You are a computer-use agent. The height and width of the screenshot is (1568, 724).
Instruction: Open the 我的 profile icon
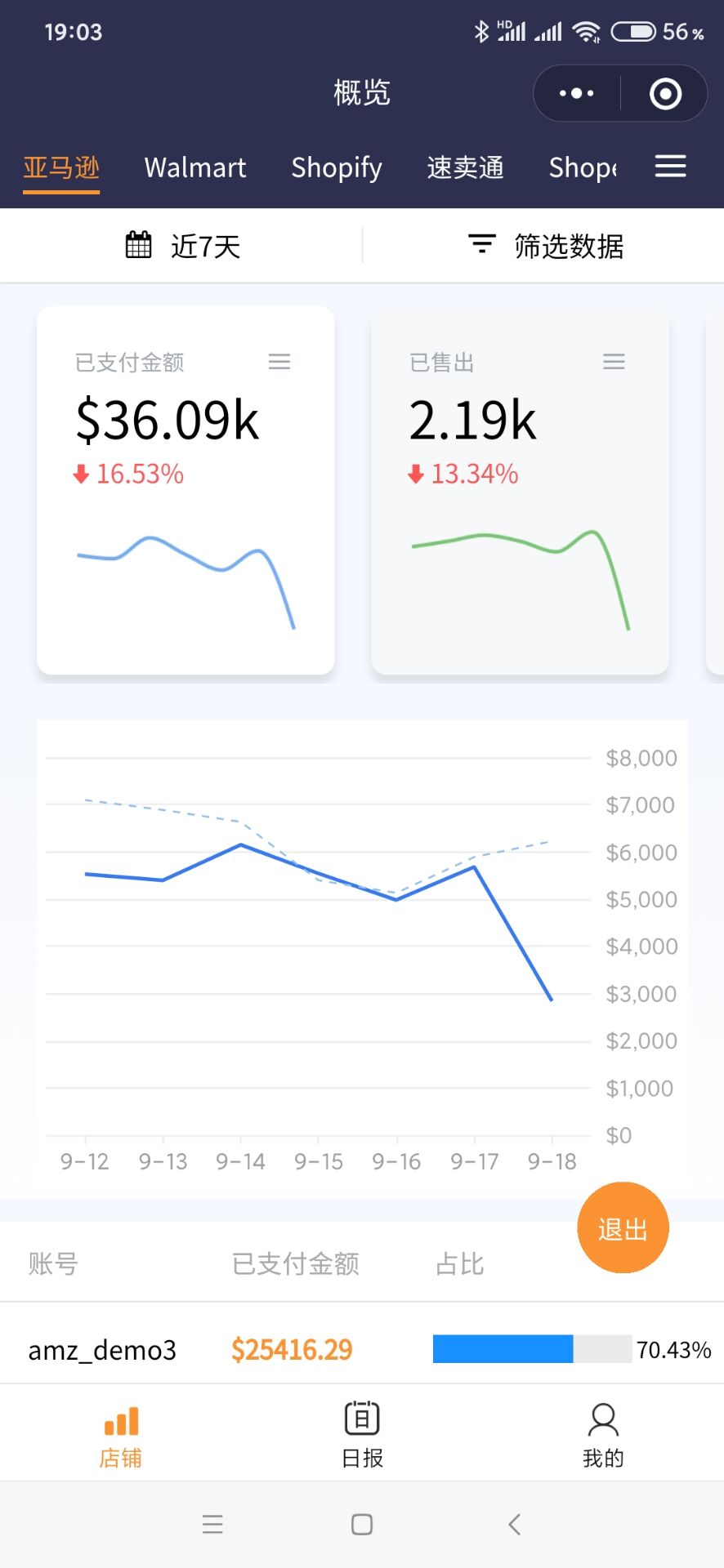[x=603, y=1419]
